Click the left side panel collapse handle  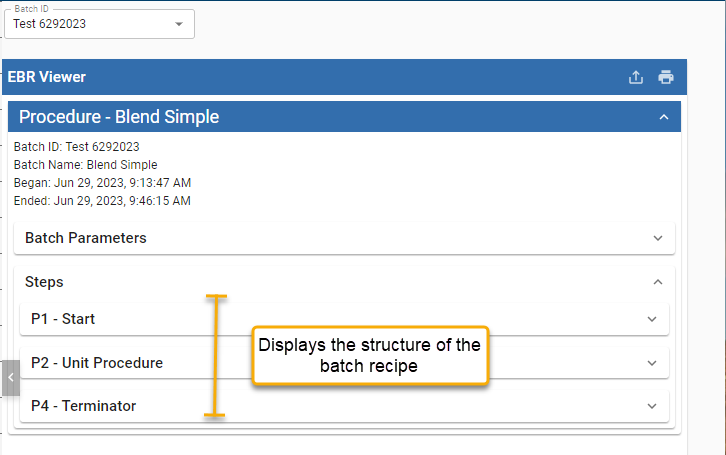(x=10, y=378)
